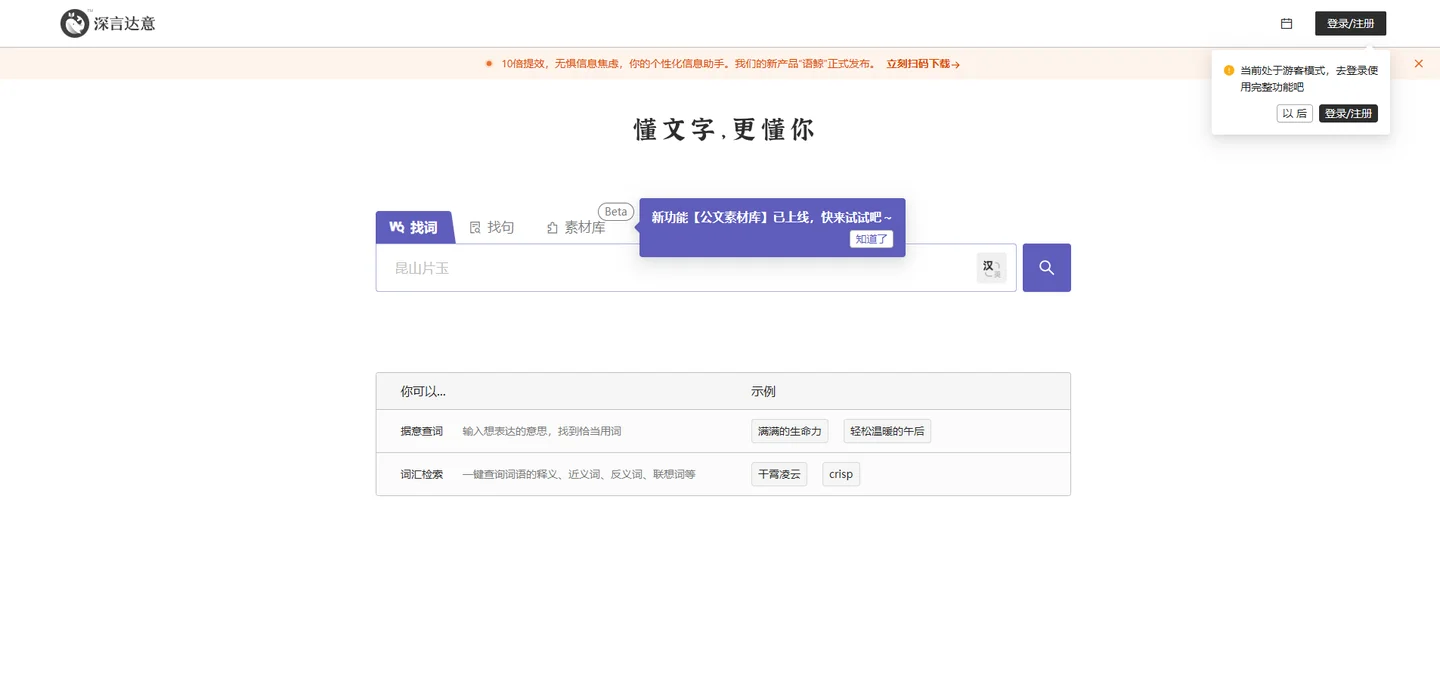Click the Beta badge above 素材库
Viewport: 1440px width, 695px height.
click(x=615, y=211)
